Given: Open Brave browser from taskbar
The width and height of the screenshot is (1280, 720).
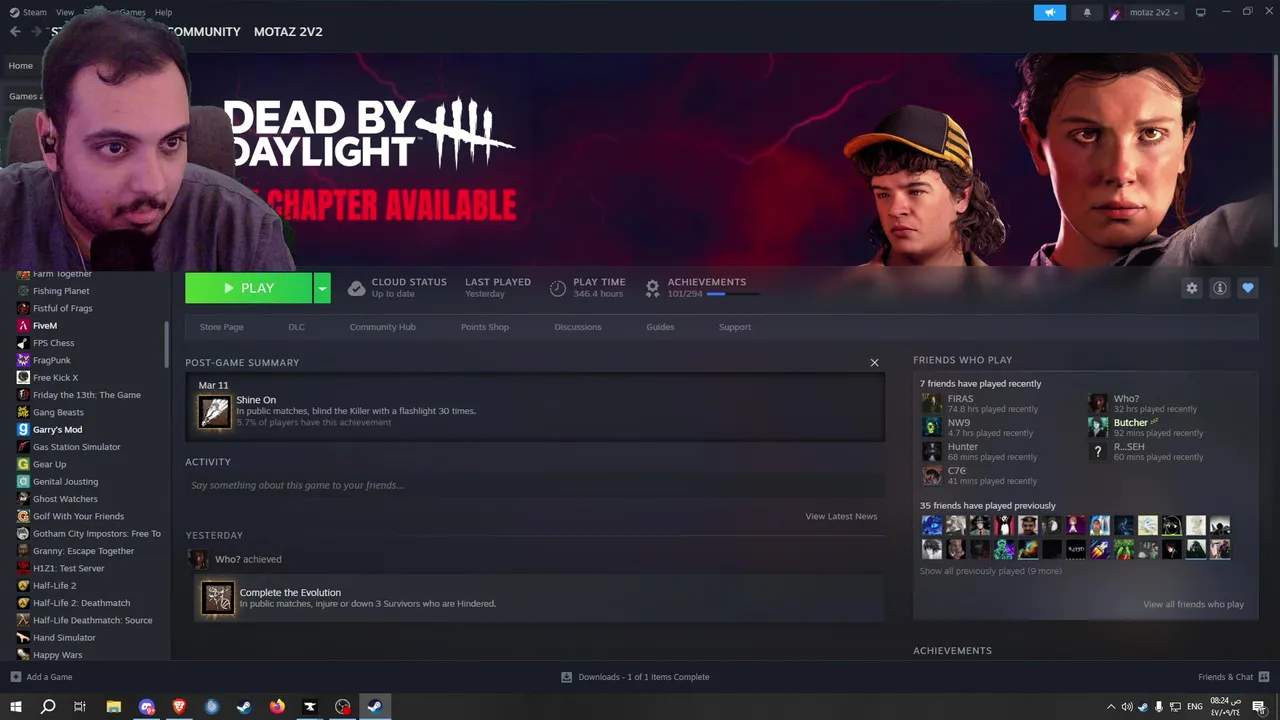Looking at the screenshot, I should point(179,707).
